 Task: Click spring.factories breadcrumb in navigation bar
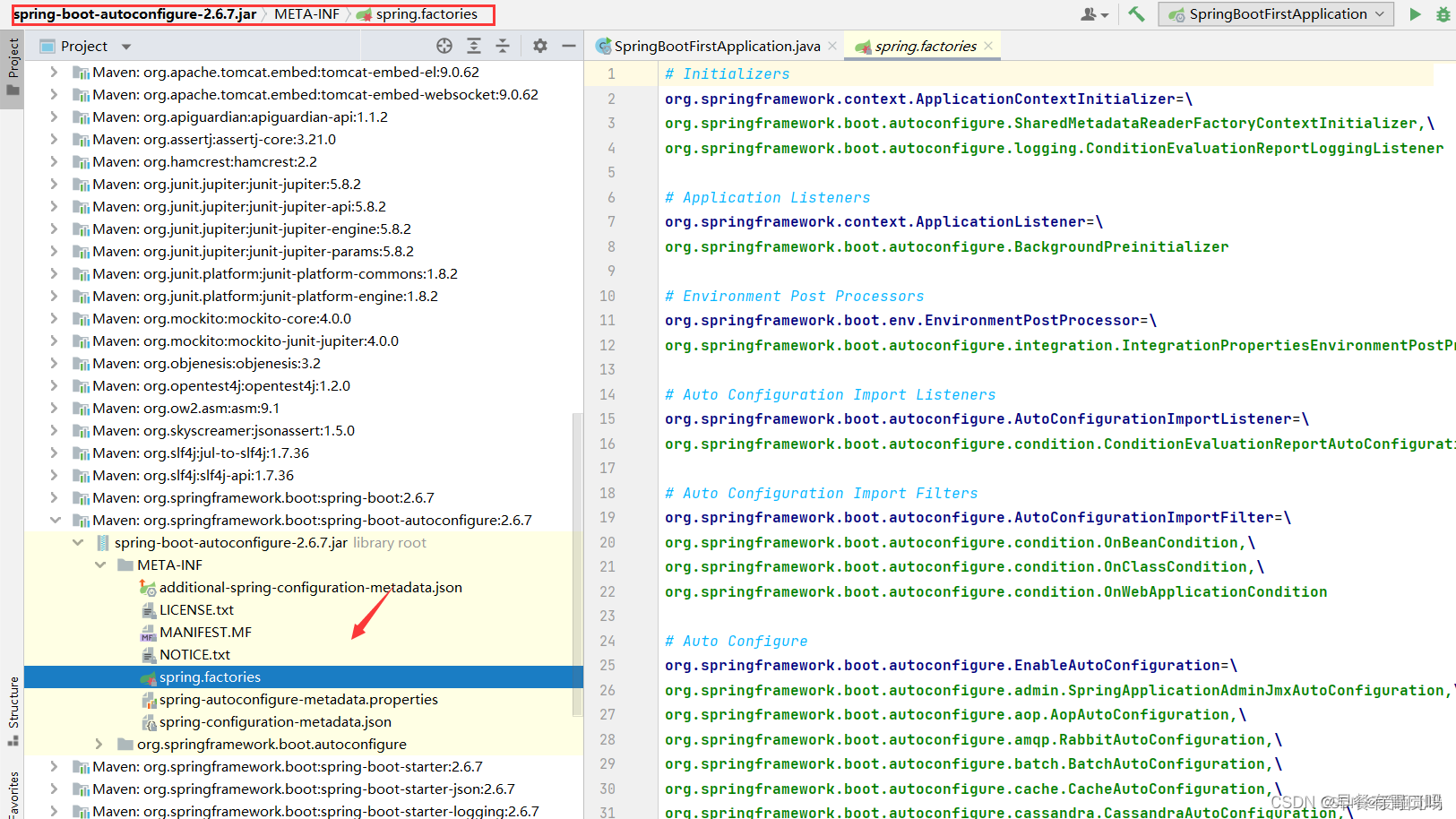[x=418, y=14]
